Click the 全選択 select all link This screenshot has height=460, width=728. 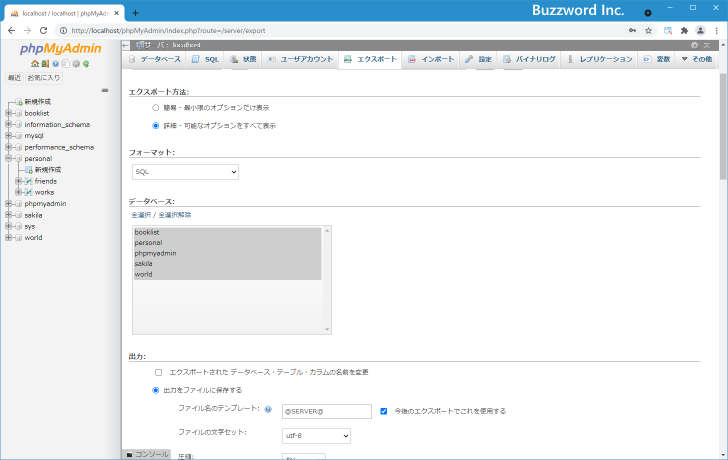pos(141,215)
